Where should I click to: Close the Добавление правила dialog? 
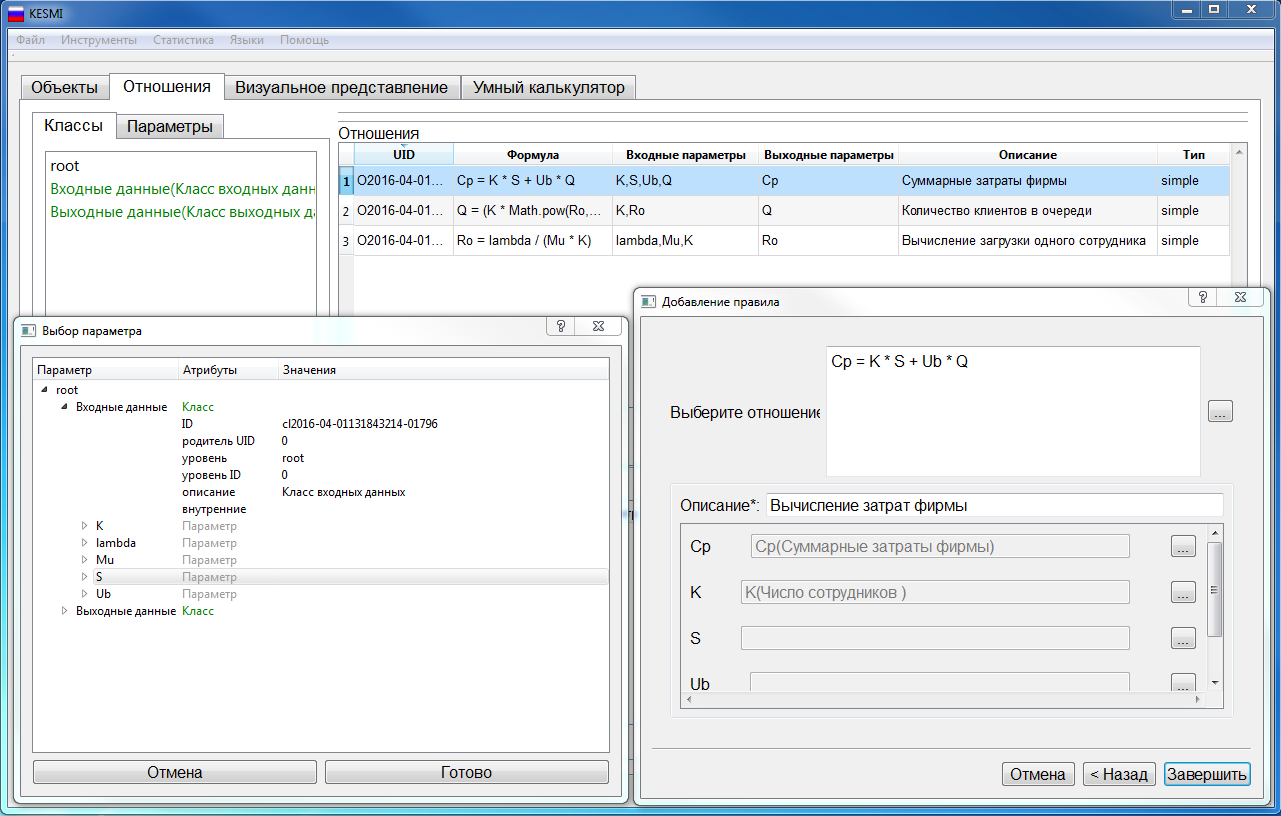pyautogui.click(x=1239, y=298)
